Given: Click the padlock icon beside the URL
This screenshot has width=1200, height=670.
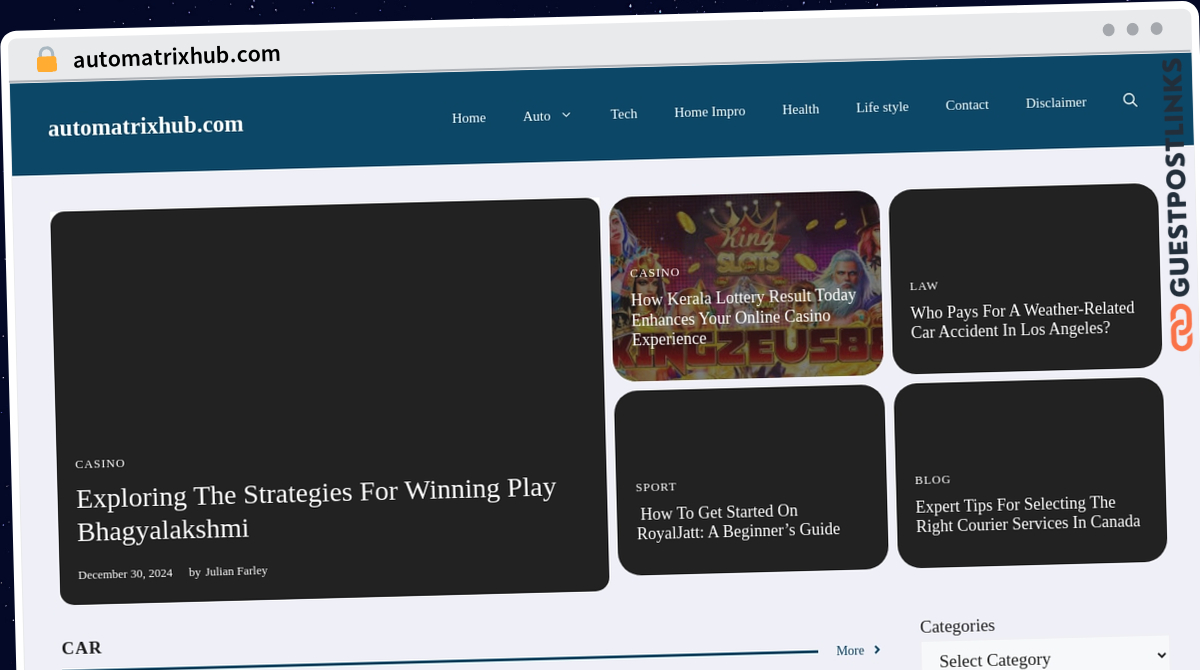Looking at the screenshot, I should pos(46,59).
